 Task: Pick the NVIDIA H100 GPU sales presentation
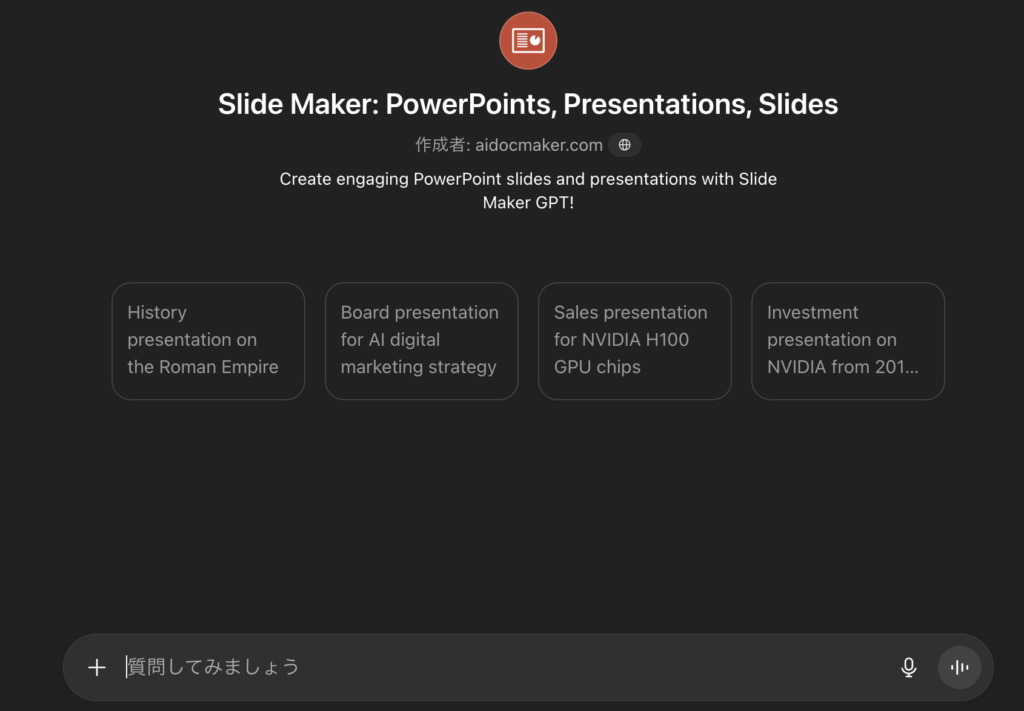pyautogui.click(x=634, y=341)
